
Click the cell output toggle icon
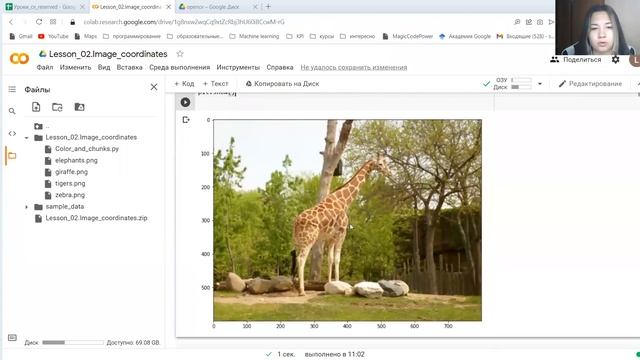(186, 120)
